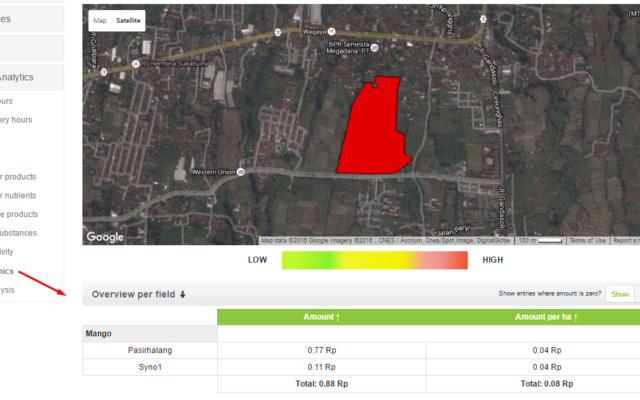This screenshot has width=640, height=400.
Task: Sort by Amount per ha column
Action: tap(546, 317)
